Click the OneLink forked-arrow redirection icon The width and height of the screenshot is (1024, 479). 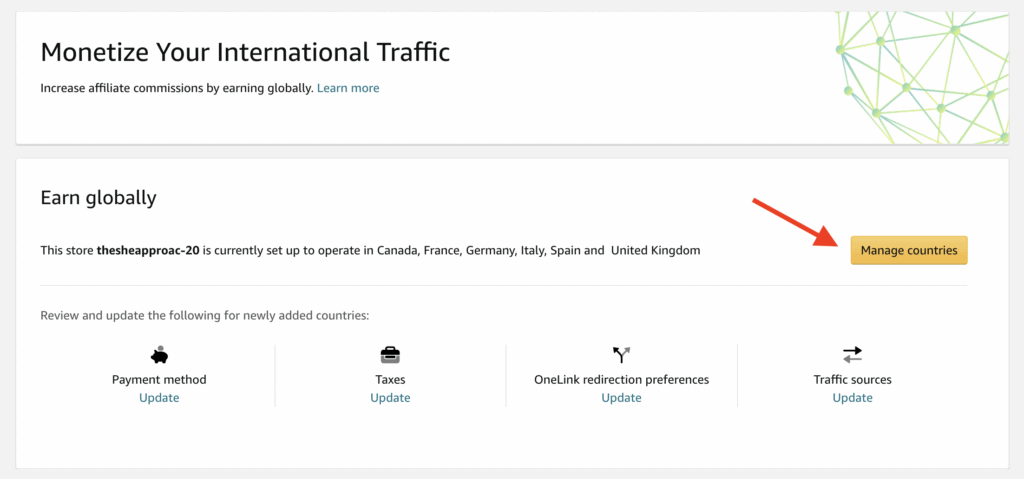coord(621,355)
